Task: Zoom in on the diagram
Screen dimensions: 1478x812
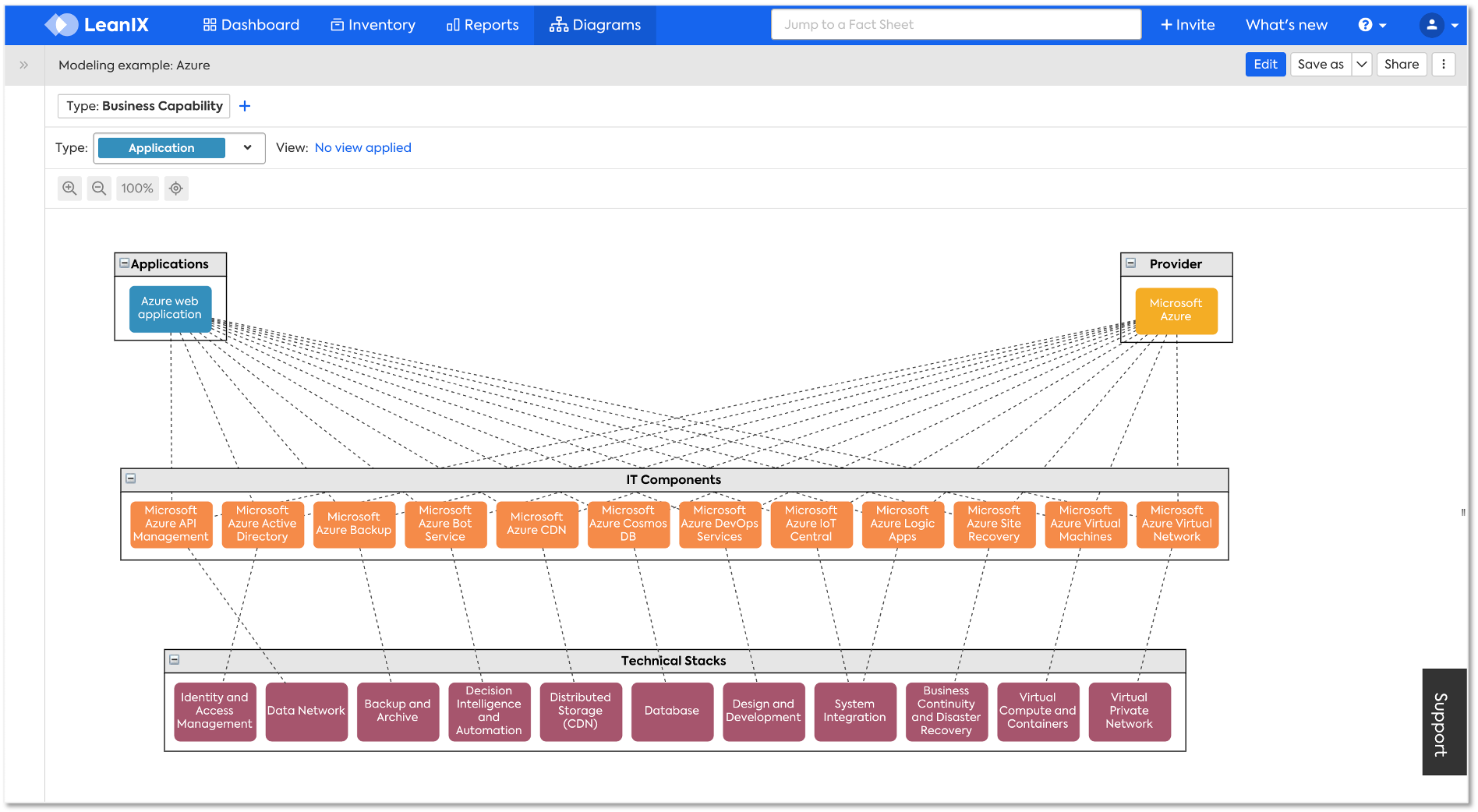Action: 70,189
